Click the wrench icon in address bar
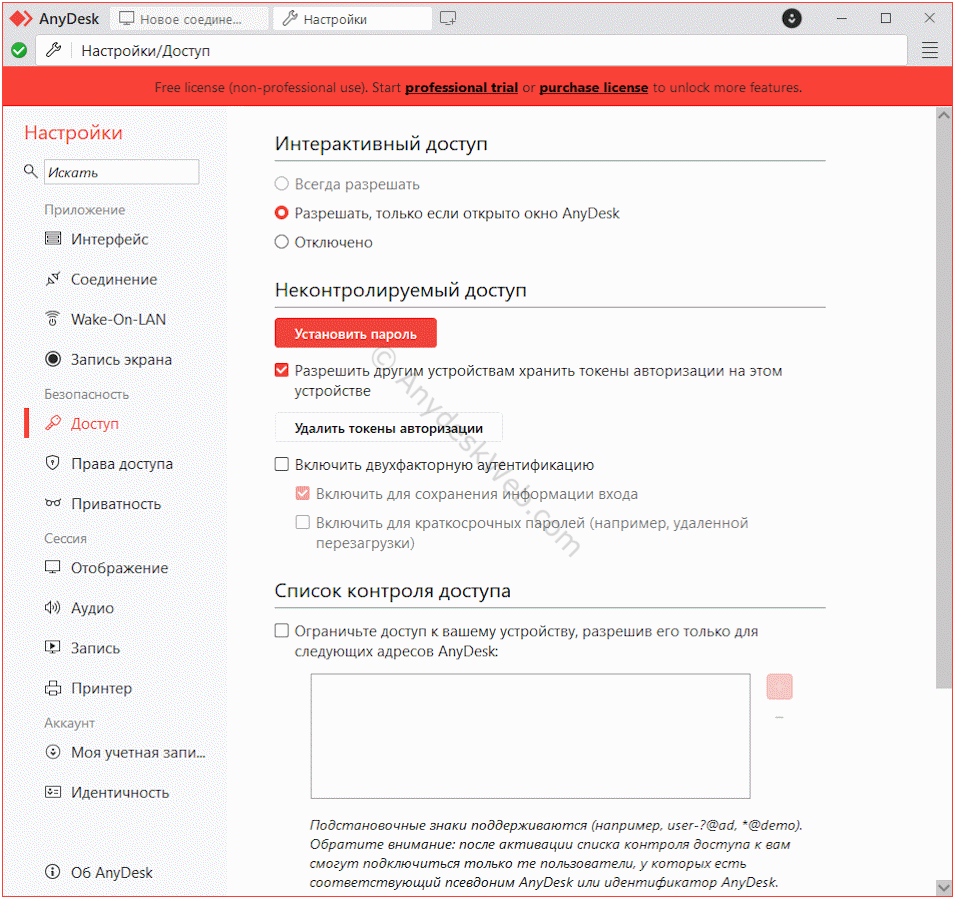Viewport: 955px width, 899px height. pyautogui.click(x=54, y=50)
